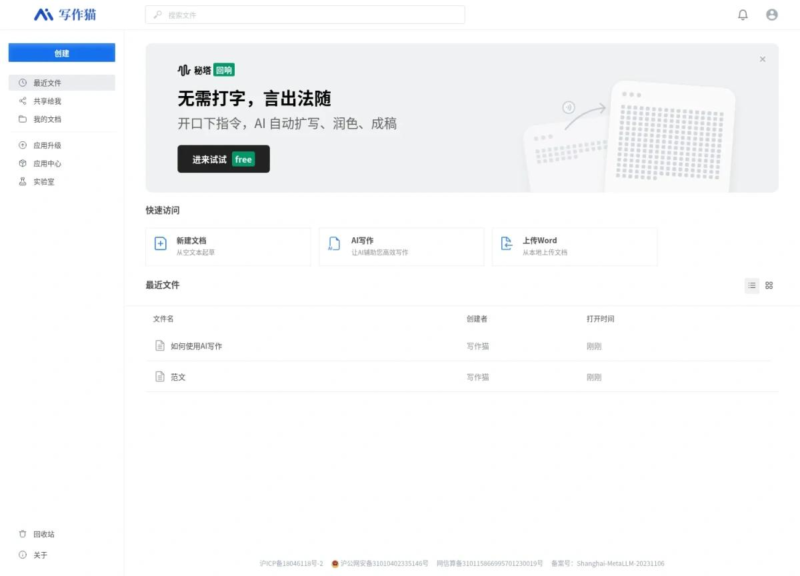Click the flask icon beside 实验室
The width and height of the screenshot is (800, 576).
tap(22, 181)
